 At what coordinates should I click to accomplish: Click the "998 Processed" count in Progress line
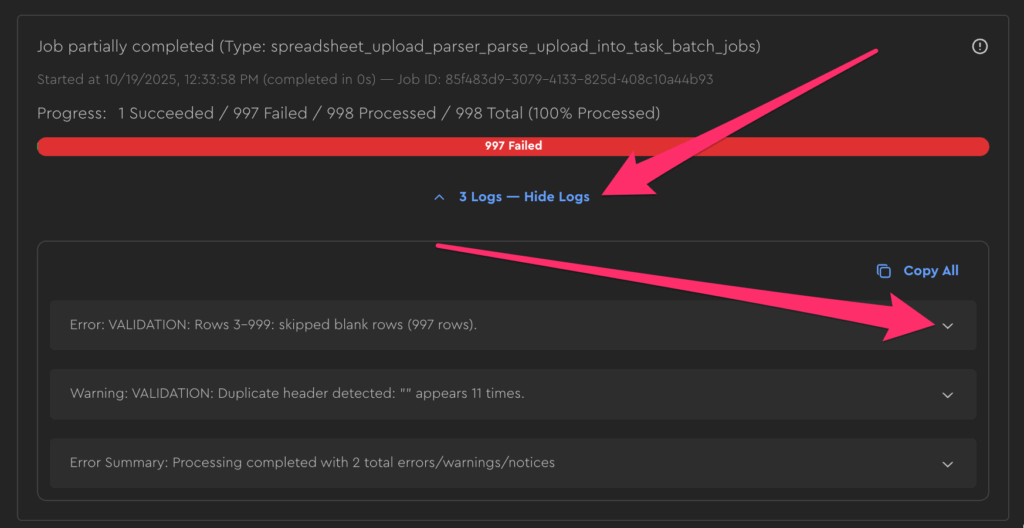(382, 113)
